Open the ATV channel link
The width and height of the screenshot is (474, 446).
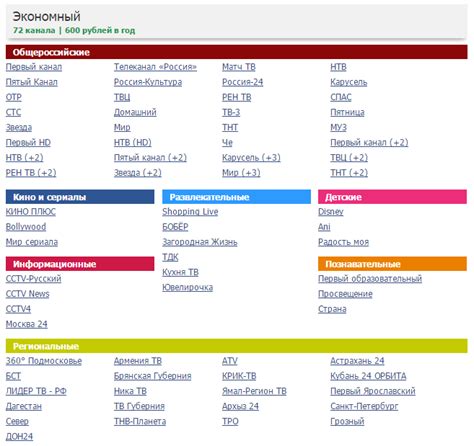(230, 361)
